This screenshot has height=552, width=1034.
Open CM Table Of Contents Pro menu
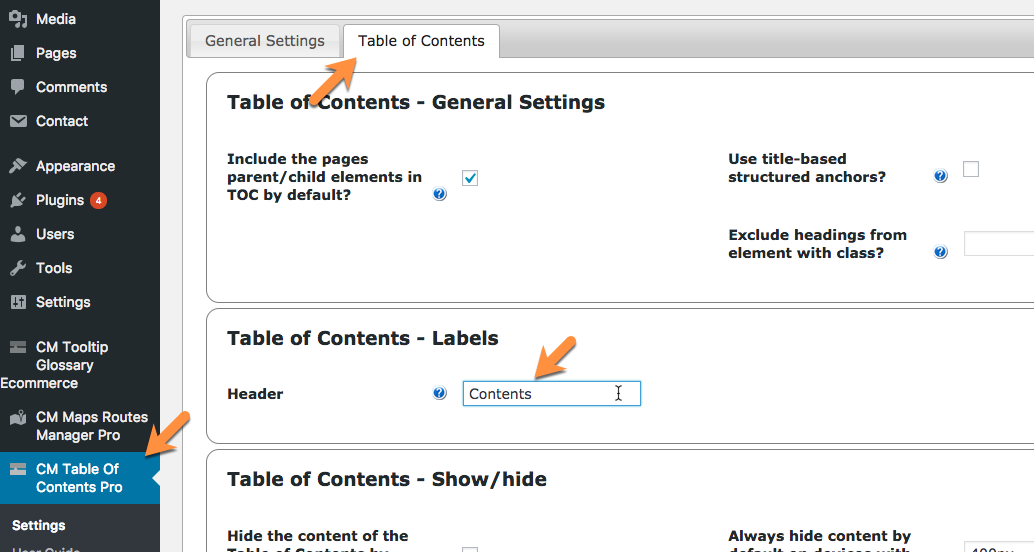click(x=80, y=478)
